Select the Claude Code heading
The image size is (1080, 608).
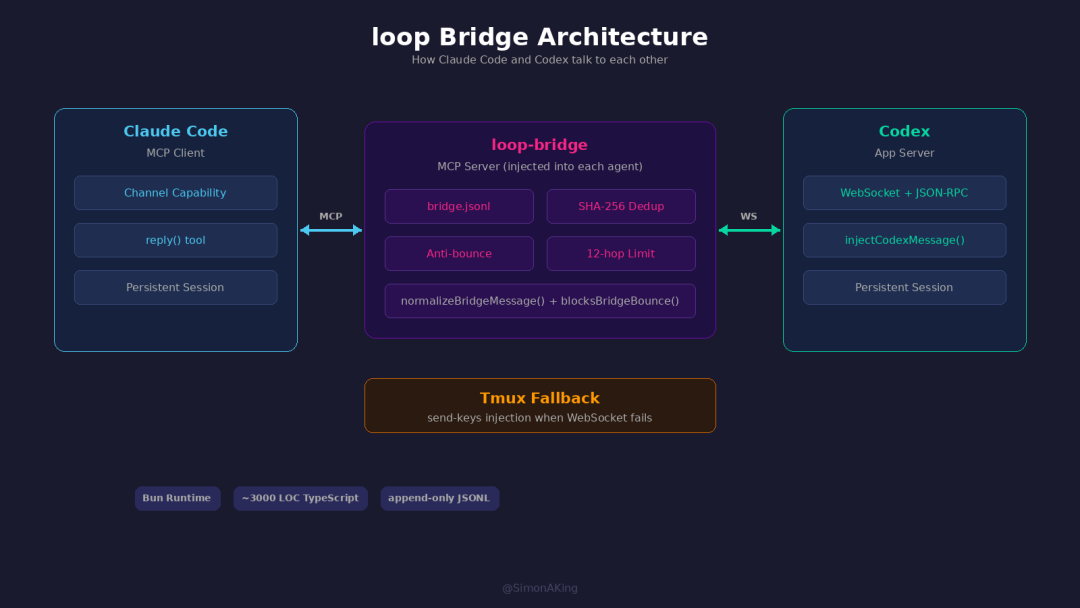pos(176,131)
